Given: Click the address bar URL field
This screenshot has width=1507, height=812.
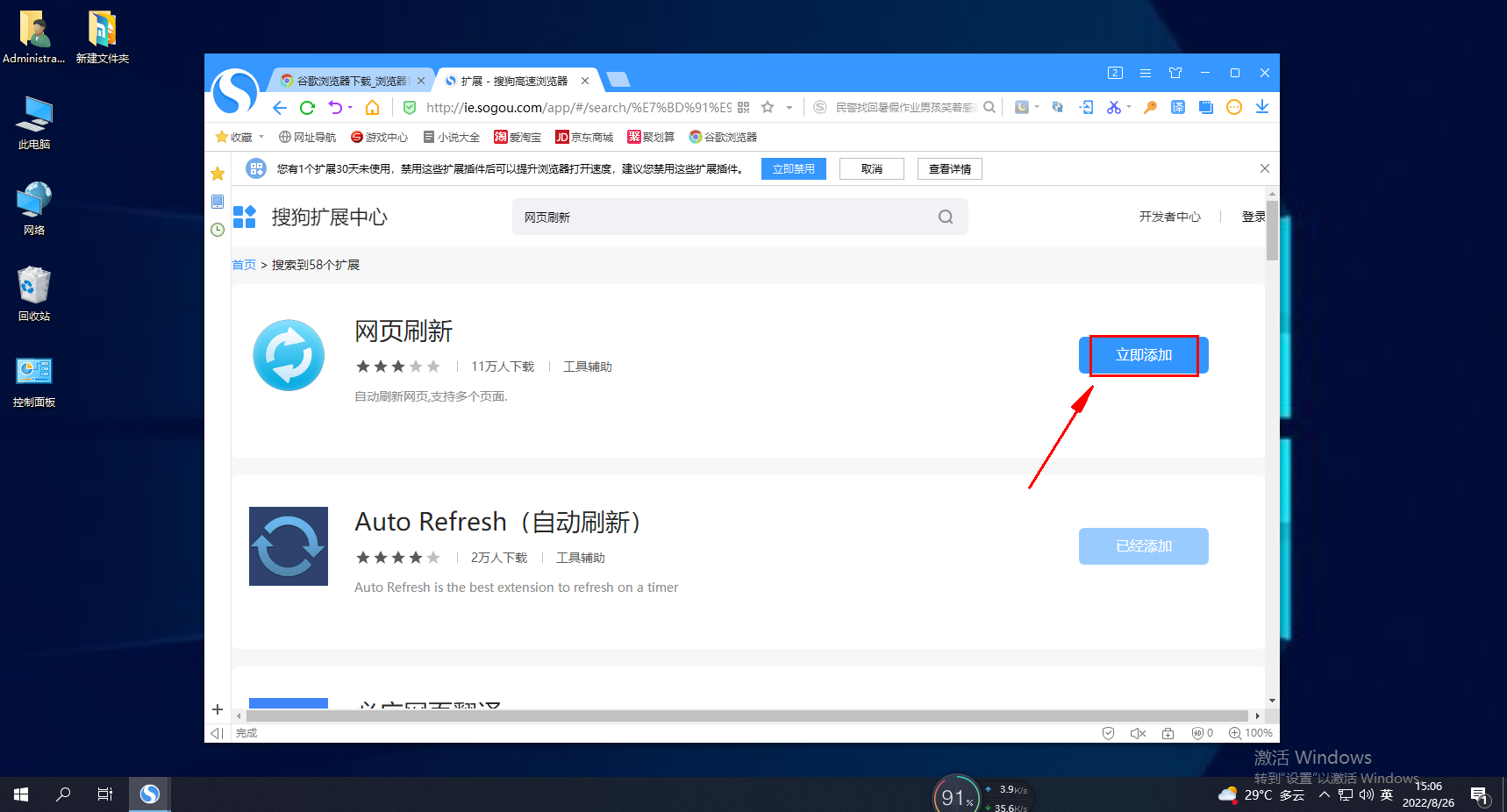Looking at the screenshot, I should pos(579,108).
